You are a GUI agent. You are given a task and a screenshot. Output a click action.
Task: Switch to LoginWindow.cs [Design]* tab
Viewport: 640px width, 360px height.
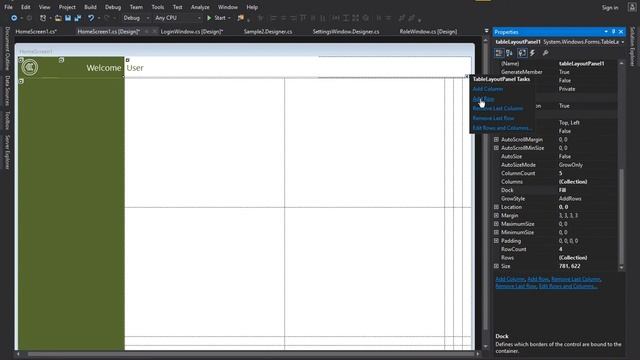point(192,31)
